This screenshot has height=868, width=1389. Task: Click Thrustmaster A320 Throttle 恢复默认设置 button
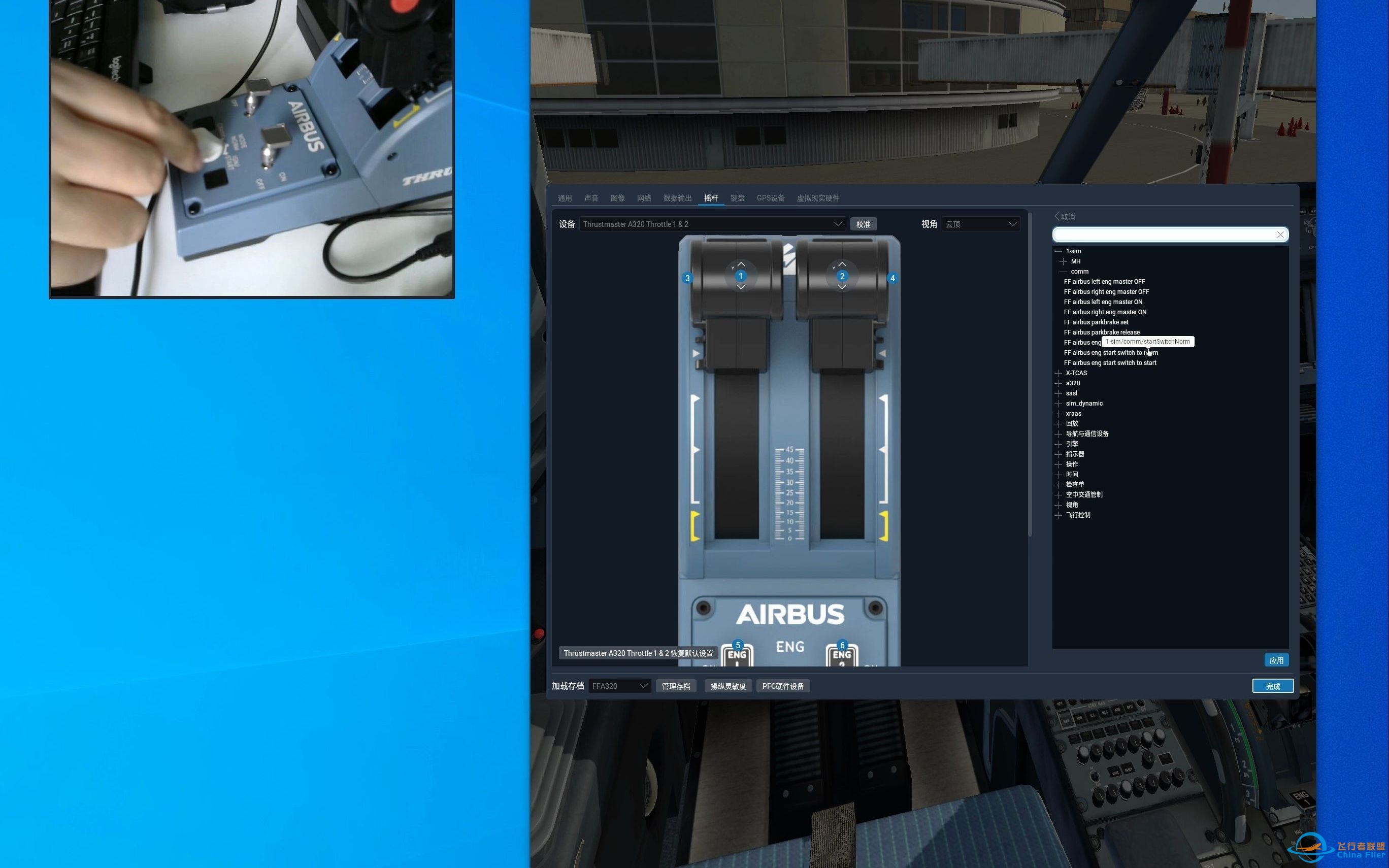(x=638, y=653)
